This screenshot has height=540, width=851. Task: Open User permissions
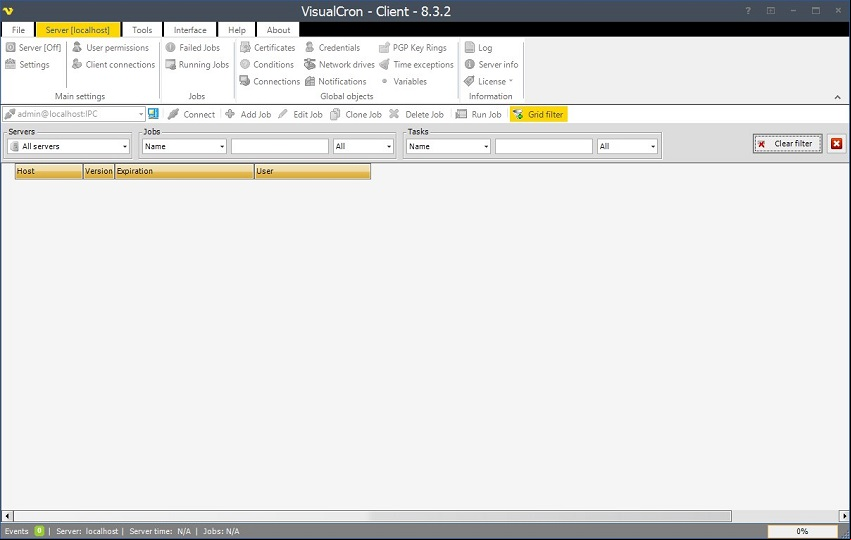pos(111,48)
